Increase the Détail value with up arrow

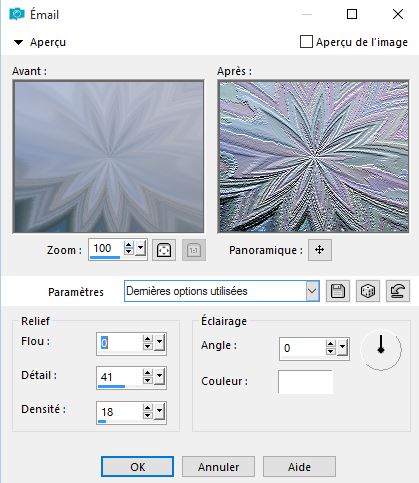point(148,373)
